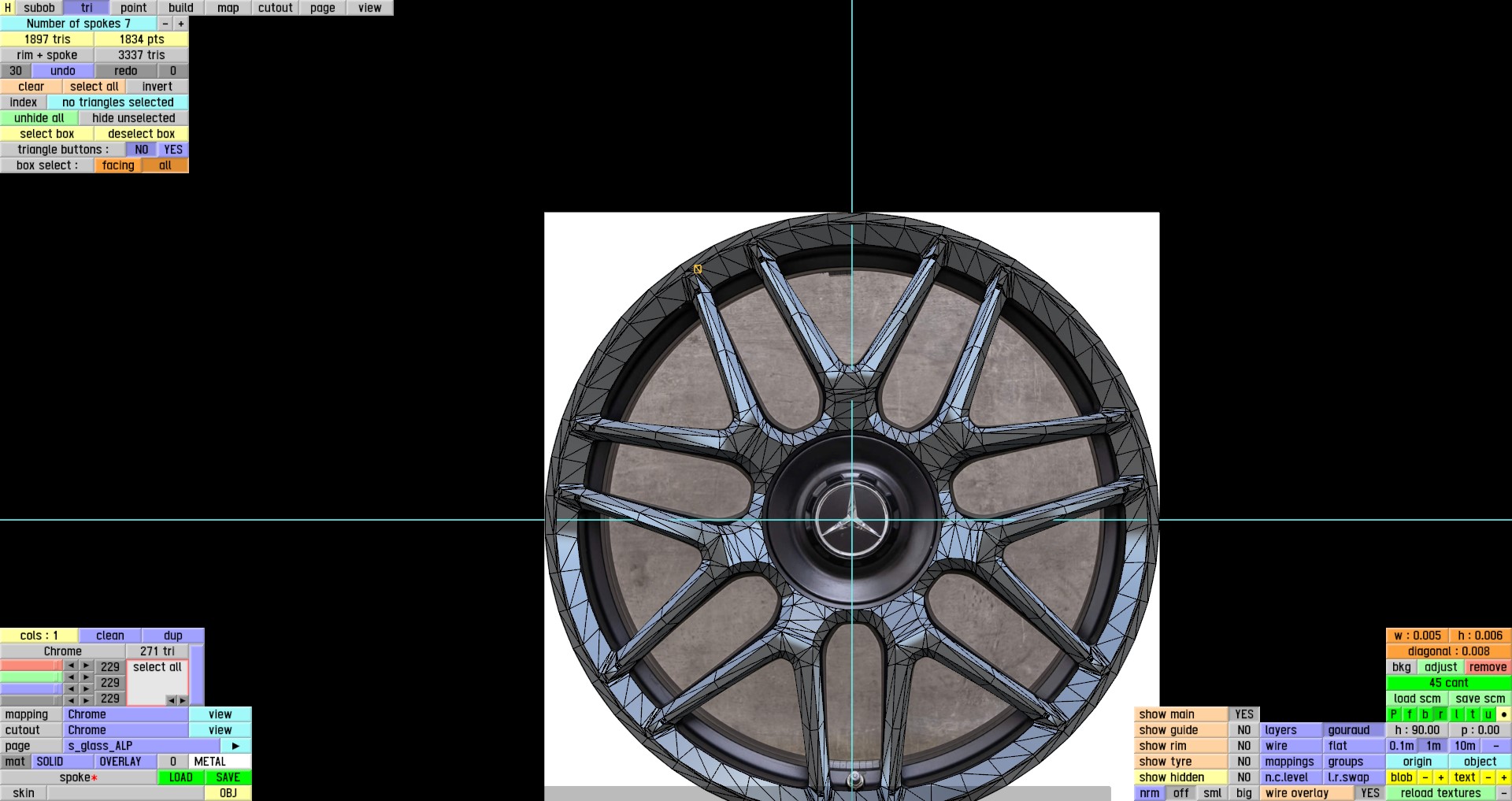Change the METAL material setting
Screen dimensions: 1512x801
(x=220, y=762)
